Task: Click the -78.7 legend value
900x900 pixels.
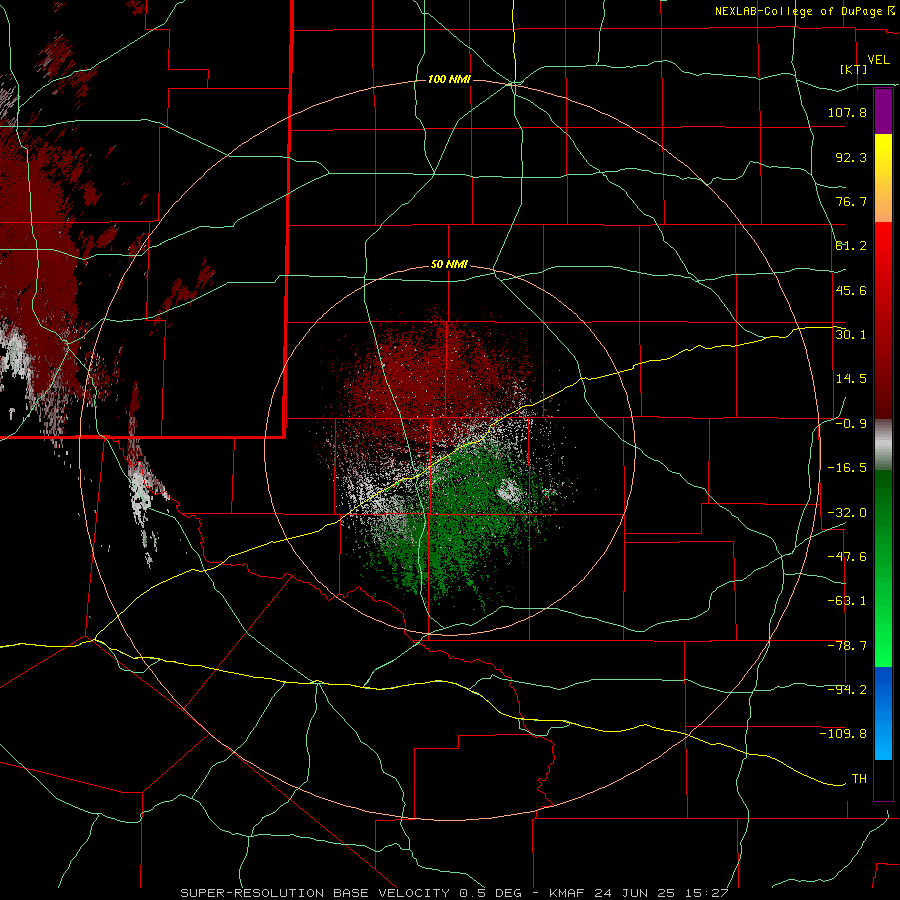Action: click(847, 646)
